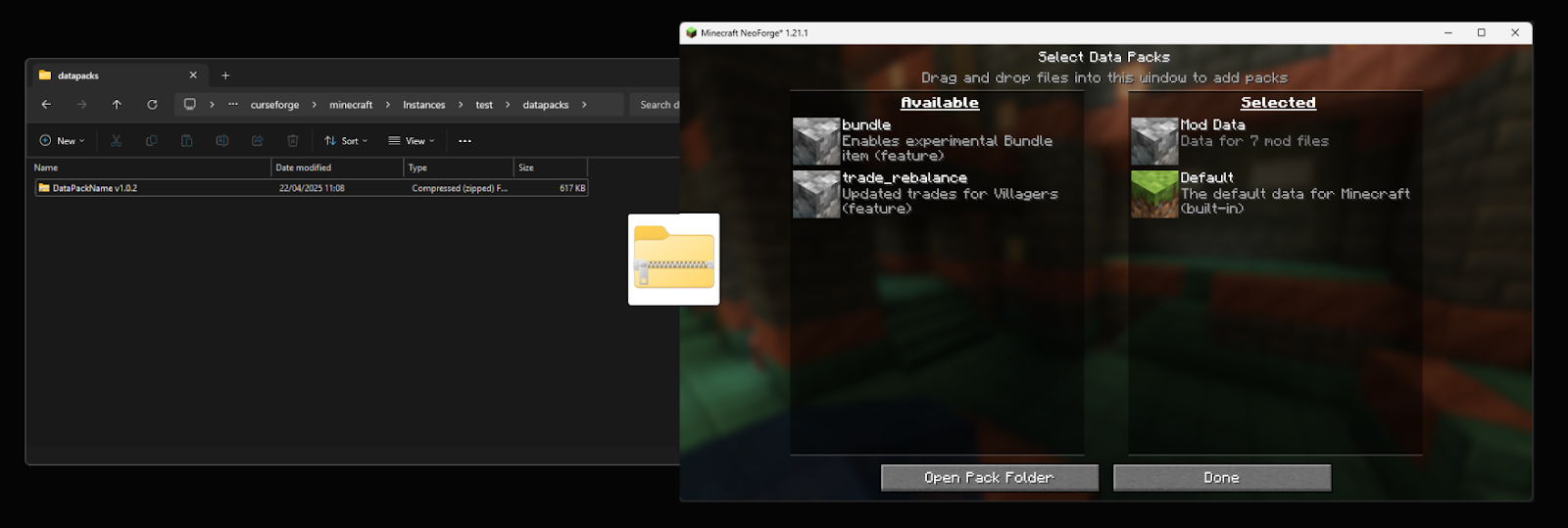Open the See more (three dots) toolbar menu

point(465,141)
